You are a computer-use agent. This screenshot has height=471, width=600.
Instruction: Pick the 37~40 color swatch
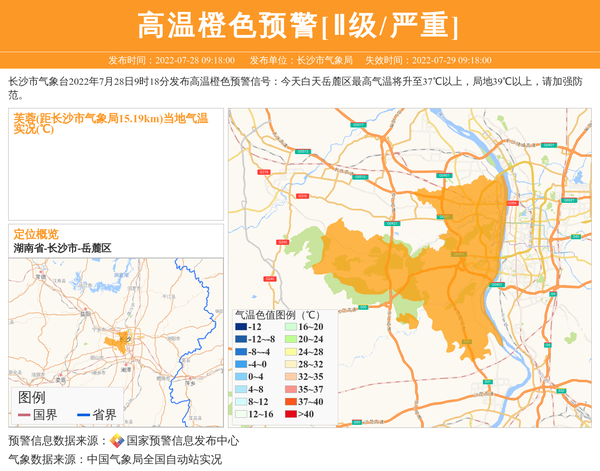pos(288,402)
